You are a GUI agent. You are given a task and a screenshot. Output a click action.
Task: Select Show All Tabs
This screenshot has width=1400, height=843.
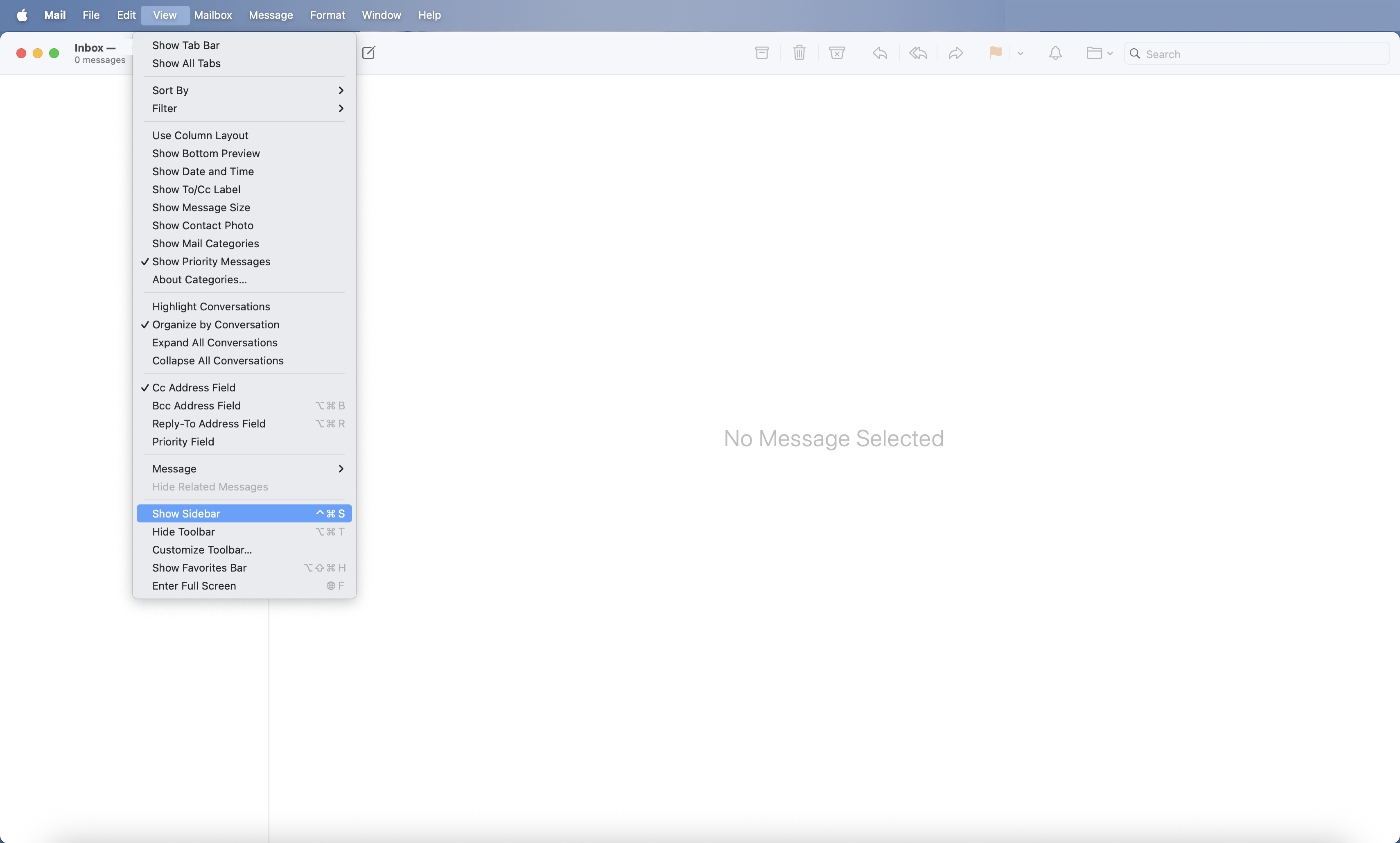pos(244,63)
